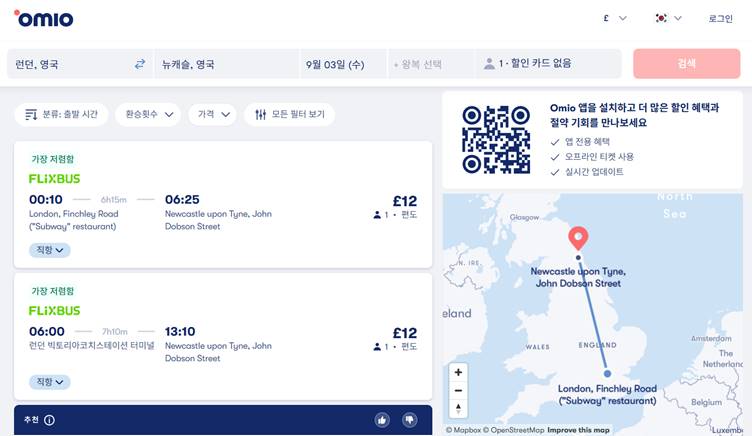The height and width of the screenshot is (436, 752).
Task: Click the 로그인 link
Action: point(720,19)
